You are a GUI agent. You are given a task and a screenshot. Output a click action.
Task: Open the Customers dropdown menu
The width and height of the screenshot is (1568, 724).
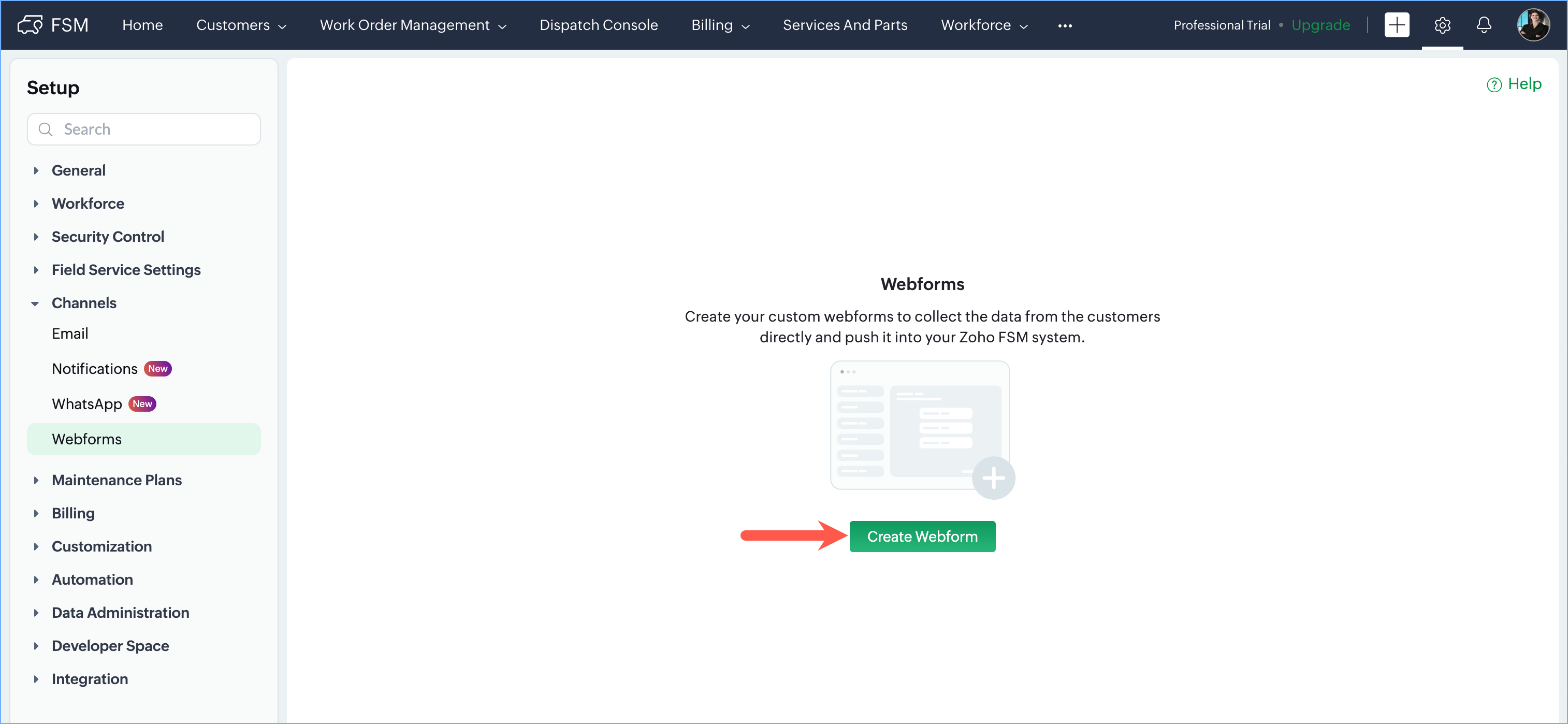241,25
